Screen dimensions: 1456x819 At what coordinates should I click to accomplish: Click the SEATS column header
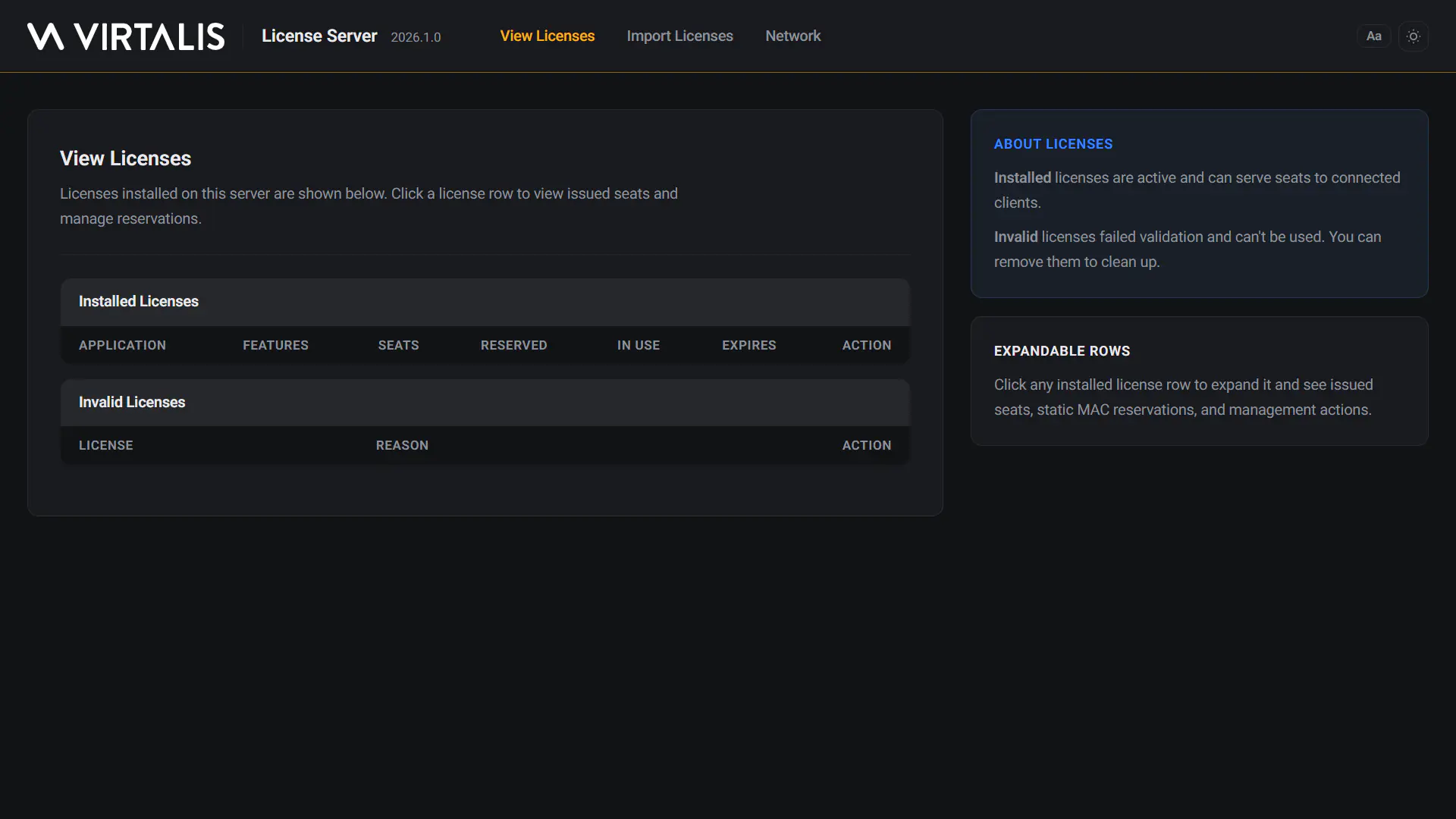pyautogui.click(x=398, y=345)
